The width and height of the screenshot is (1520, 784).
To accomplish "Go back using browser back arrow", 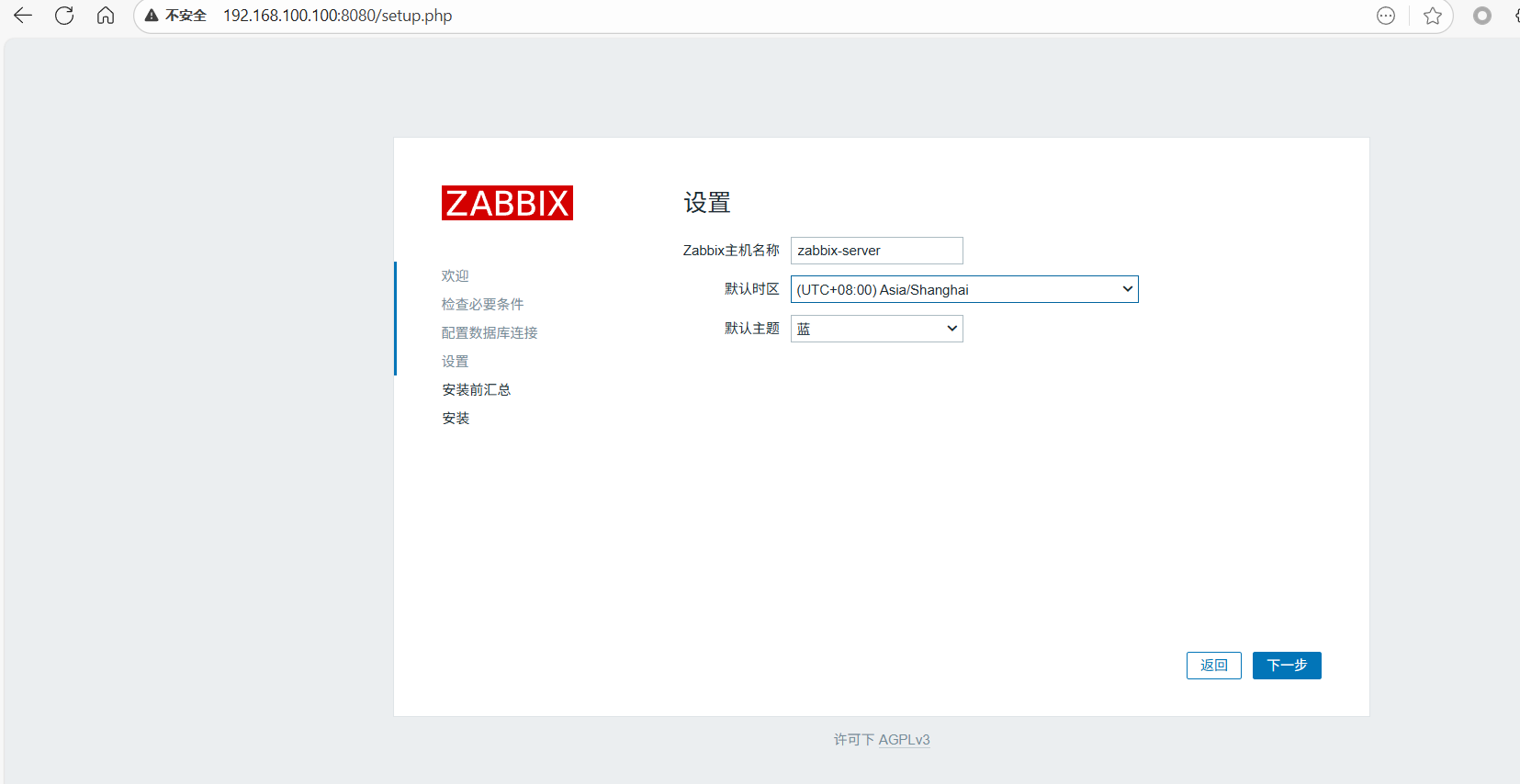I will coord(23,16).
